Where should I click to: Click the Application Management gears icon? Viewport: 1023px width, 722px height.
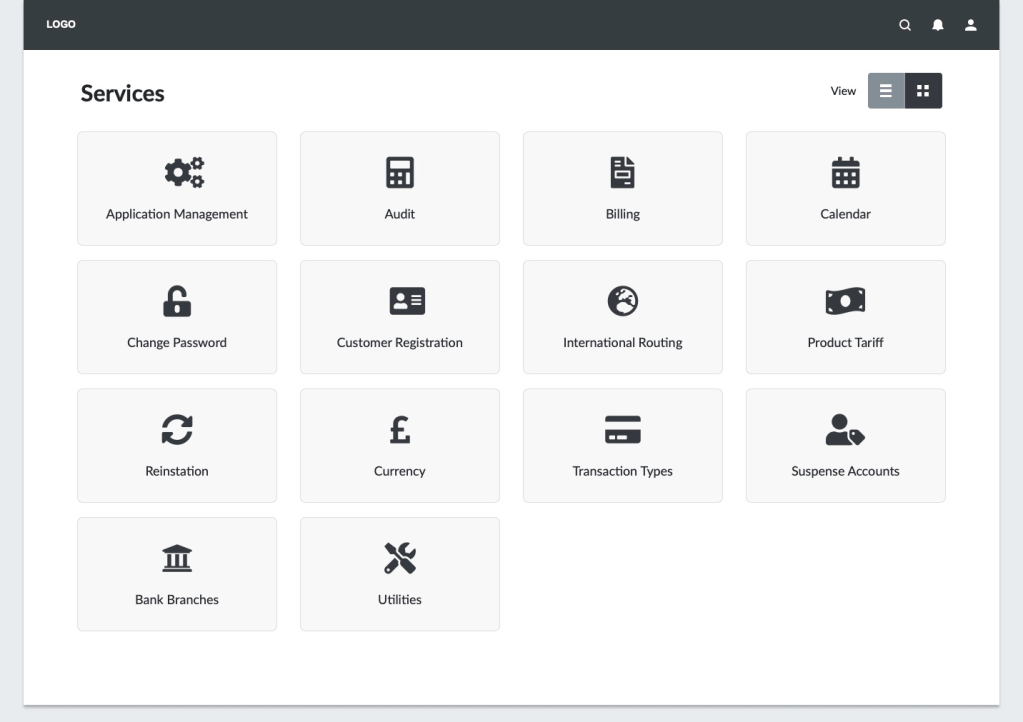(177, 172)
